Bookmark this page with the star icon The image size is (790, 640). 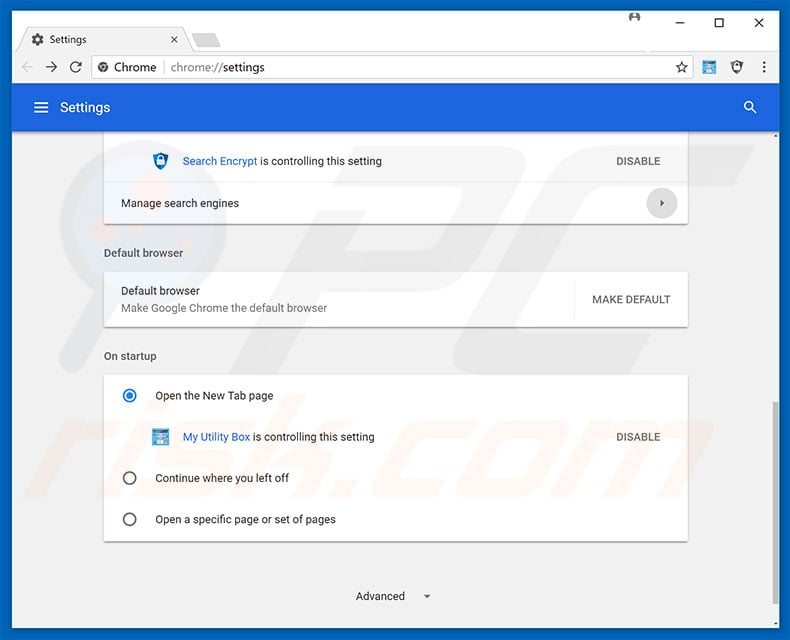point(681,67)
